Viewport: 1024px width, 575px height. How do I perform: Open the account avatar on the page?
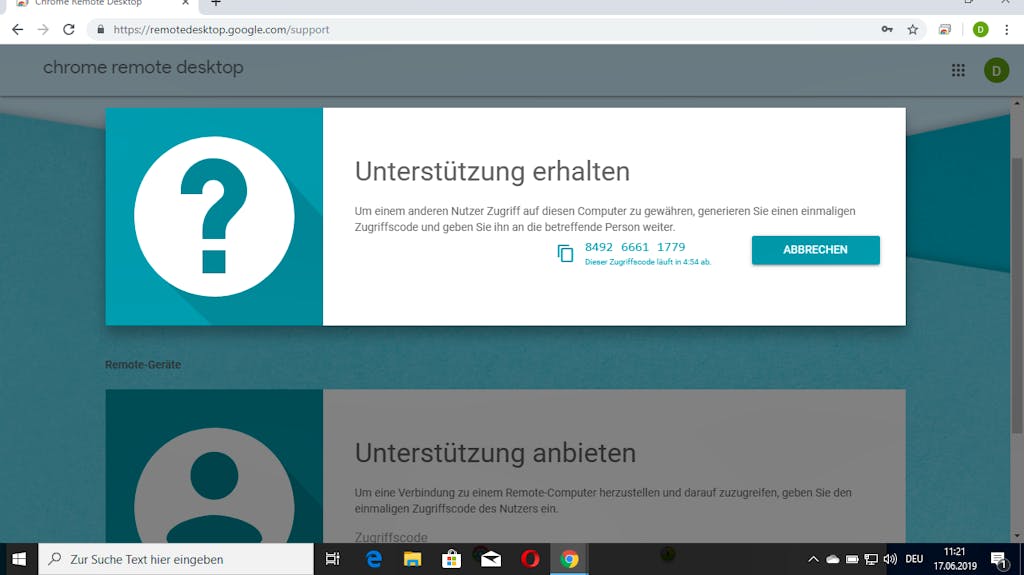(x=996, y=71)
